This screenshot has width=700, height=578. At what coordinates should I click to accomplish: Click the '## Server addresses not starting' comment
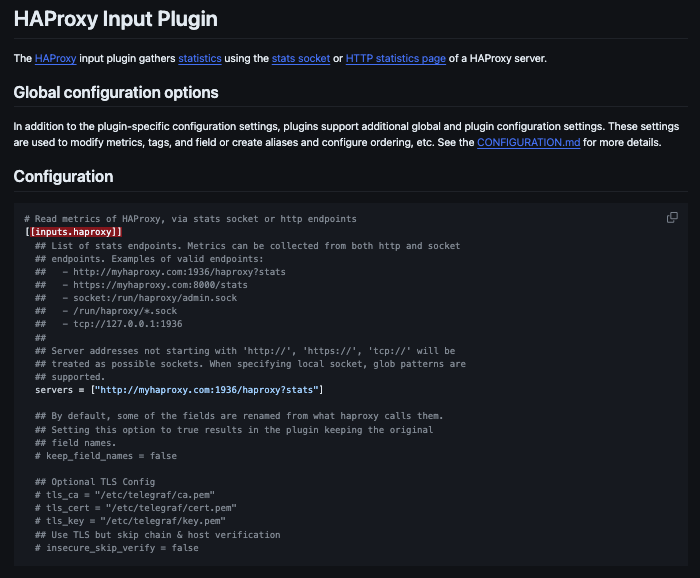[245, 351]
